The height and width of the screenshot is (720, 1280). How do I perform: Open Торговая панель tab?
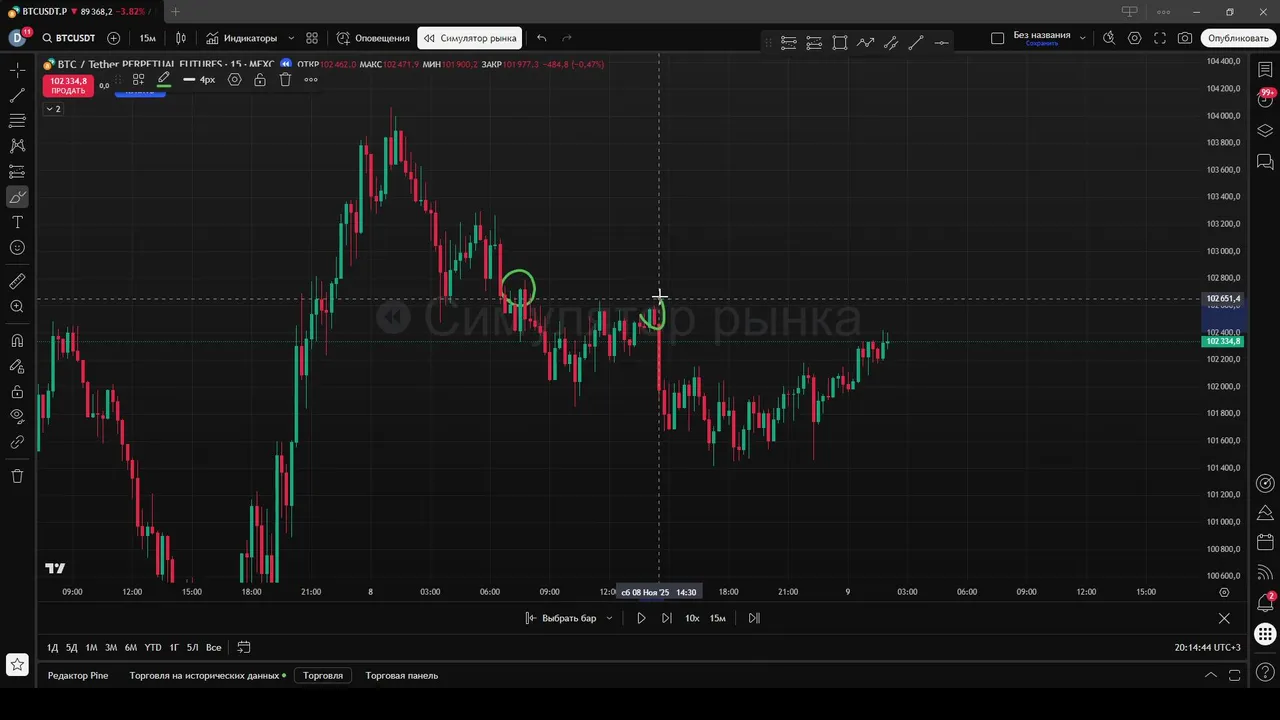pyautogui.click(x=401, y=675)
